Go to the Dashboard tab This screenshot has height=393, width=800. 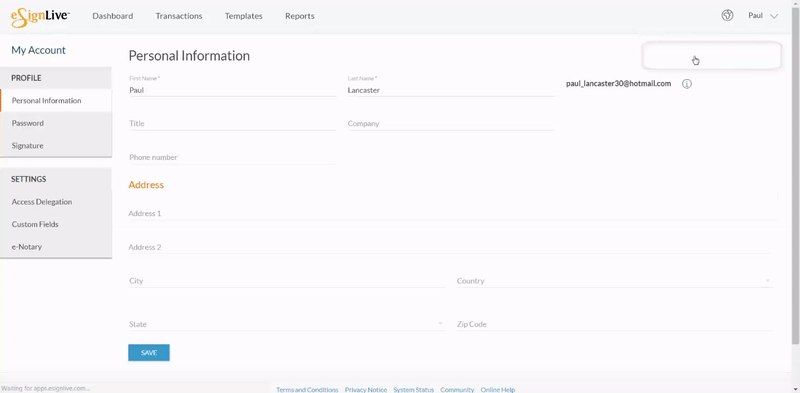tap(113, 16)
